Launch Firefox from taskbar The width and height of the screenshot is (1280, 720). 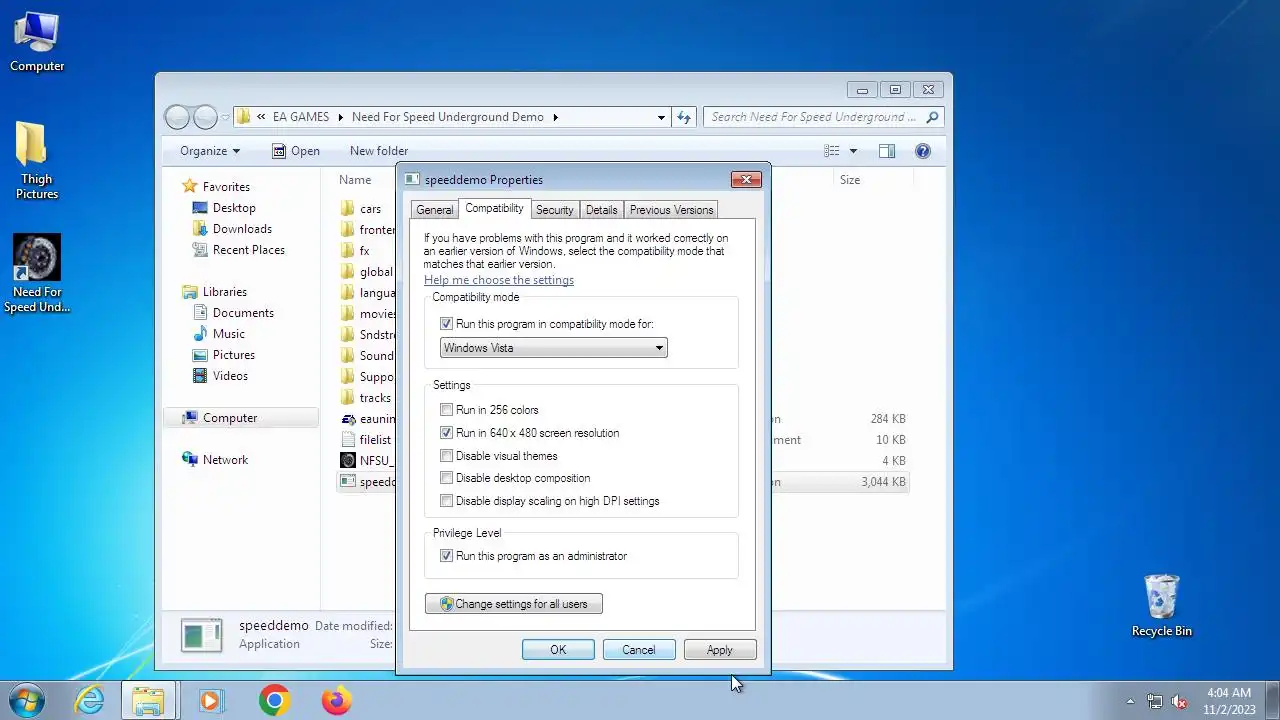coord(336,700)
